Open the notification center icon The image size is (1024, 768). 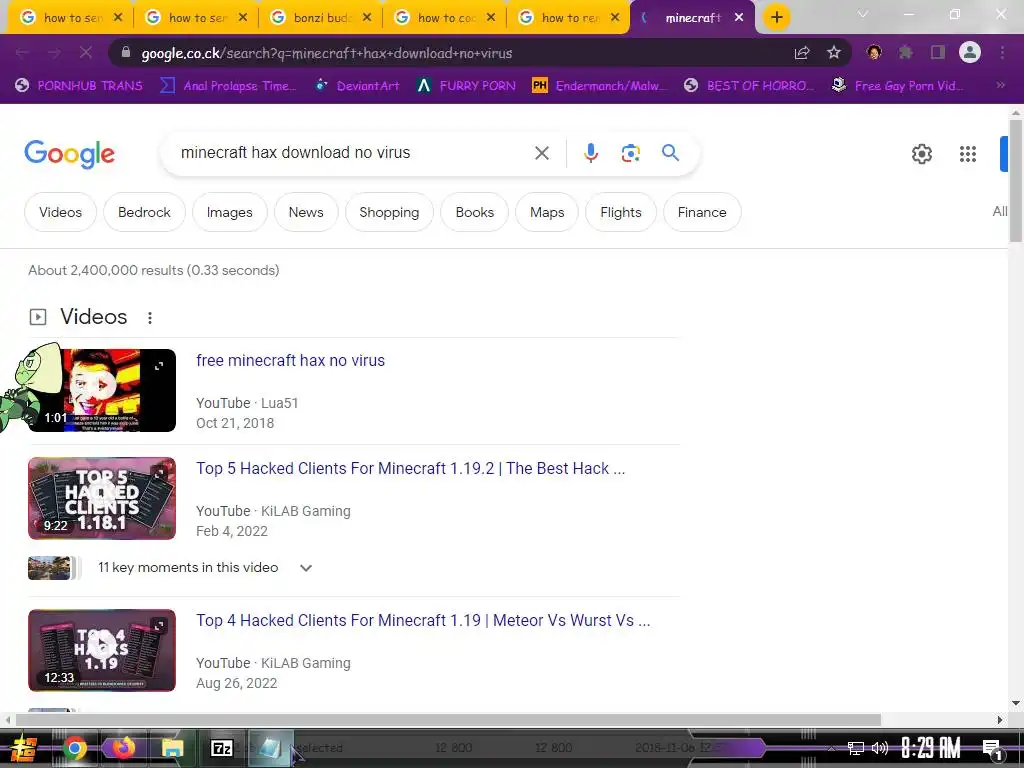[992, 748]
